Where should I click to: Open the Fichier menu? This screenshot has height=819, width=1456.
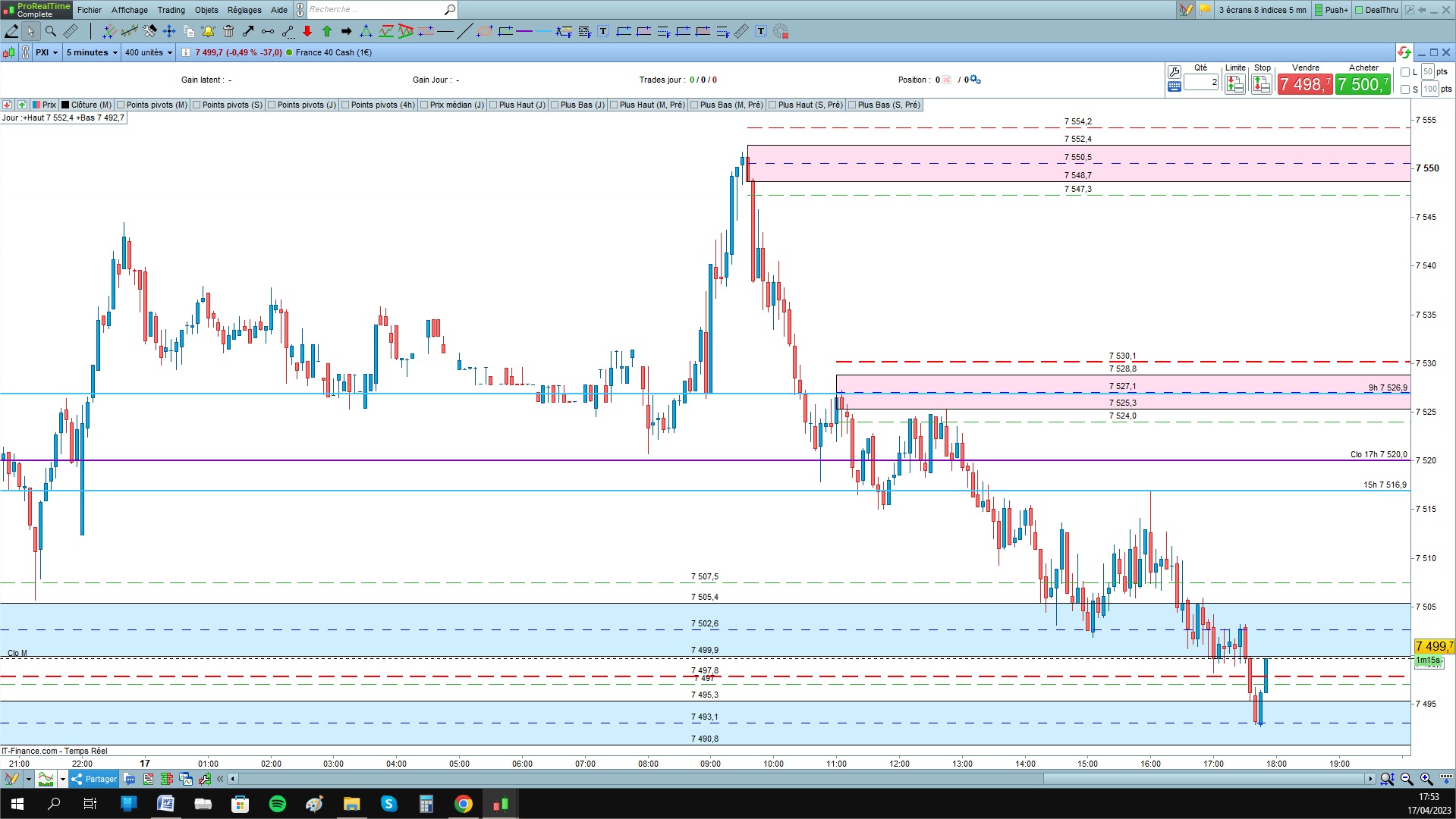[90, 10]
